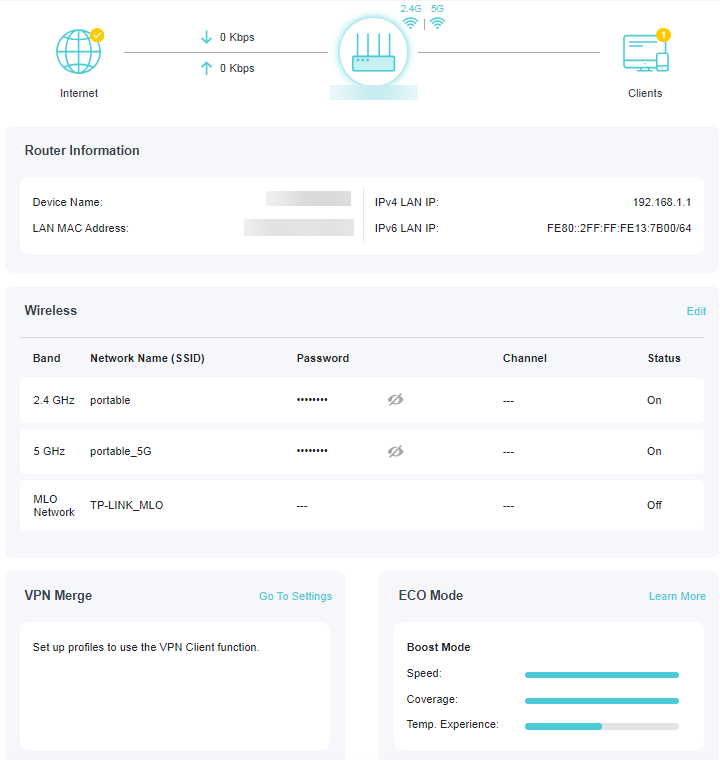
Task: Click the Password column header
Action: pos(323,358)
